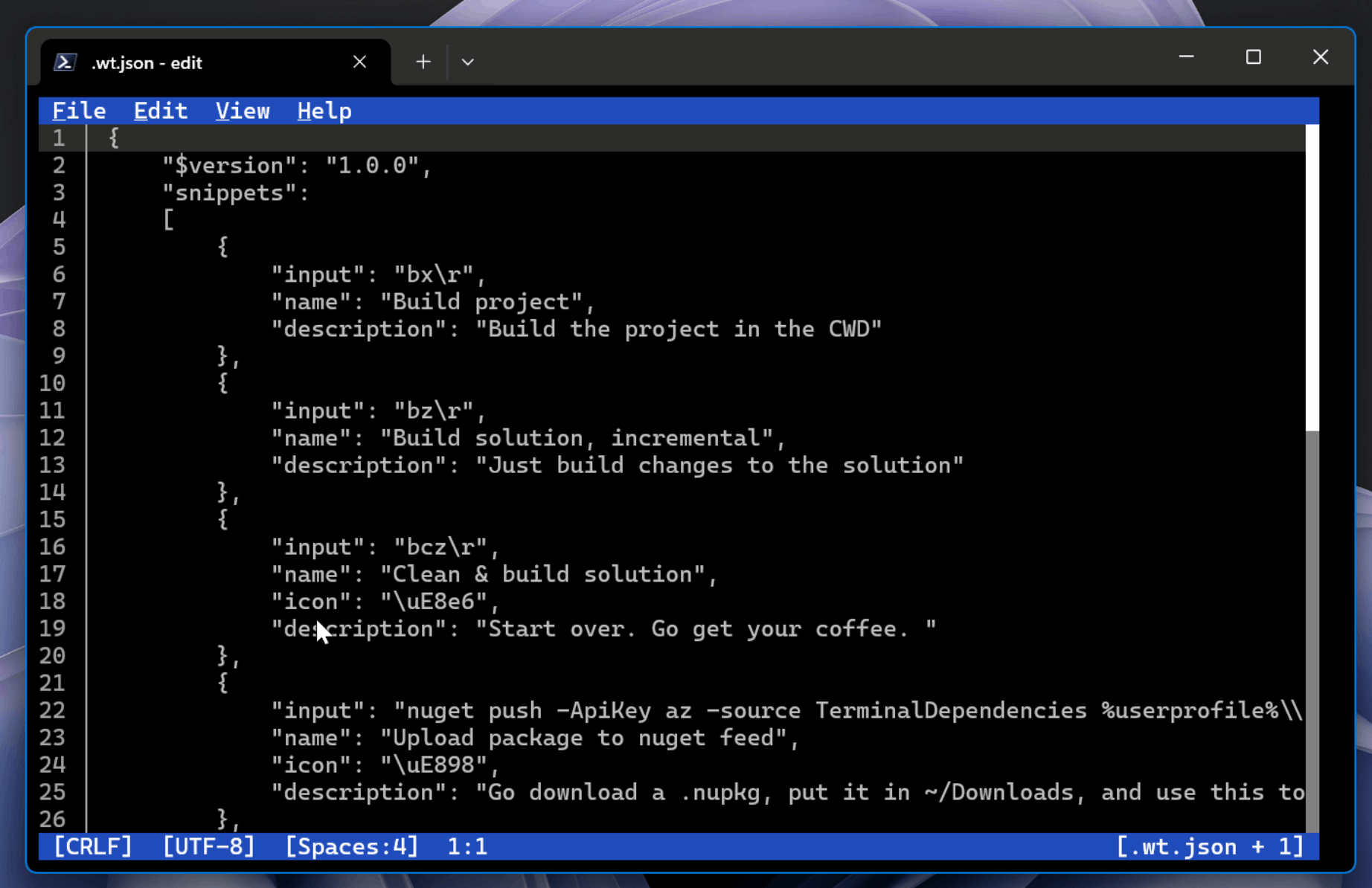The image size is (1372, 888).
Task: Close the Windows Terminal window
Action: point(1321,57)
